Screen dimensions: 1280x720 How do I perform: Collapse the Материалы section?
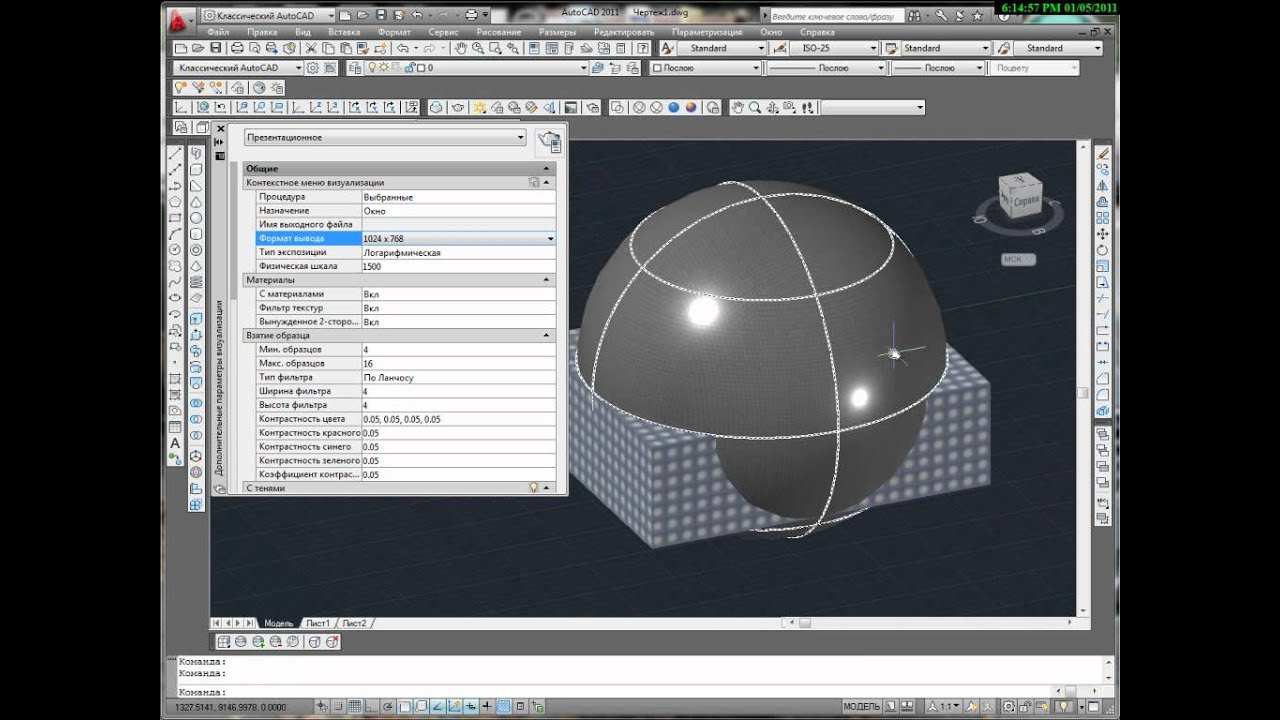coord(547,280)
